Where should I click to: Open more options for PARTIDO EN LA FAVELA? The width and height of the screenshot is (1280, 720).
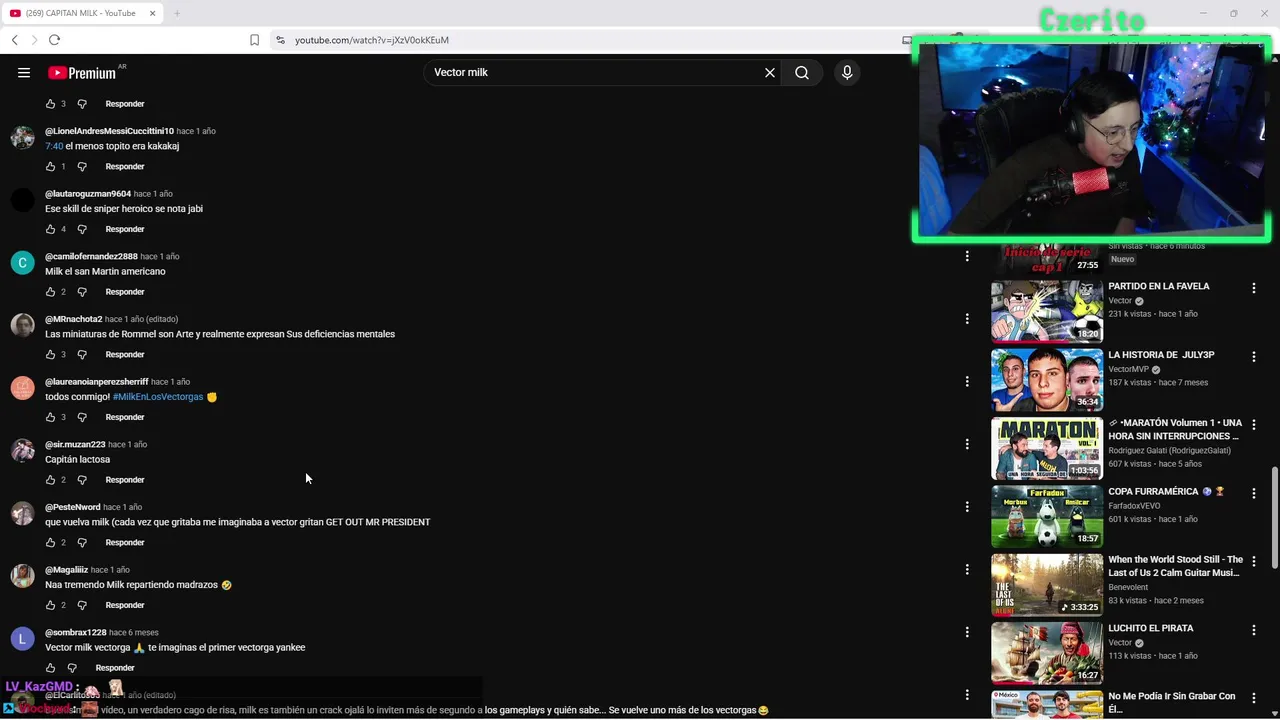tap(1253, 288)
